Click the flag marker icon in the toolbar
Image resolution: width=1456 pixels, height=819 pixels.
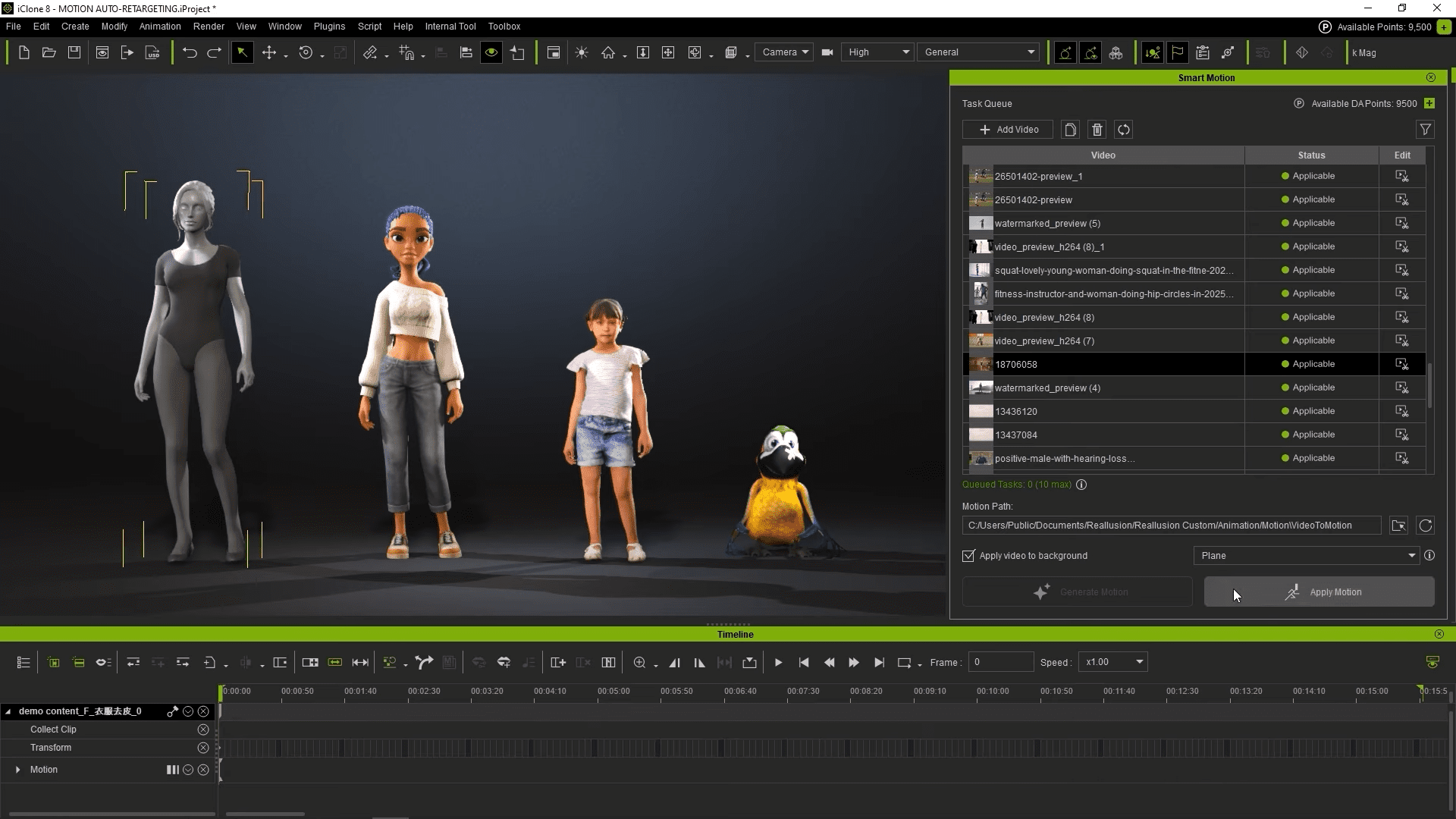click(1178, 52)
